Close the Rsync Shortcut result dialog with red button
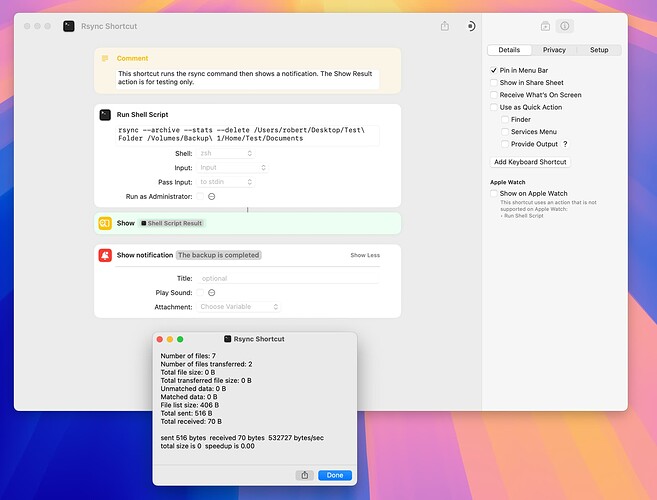Image resolution: width=657 pixels, height=500 pixels. point(160,339)
